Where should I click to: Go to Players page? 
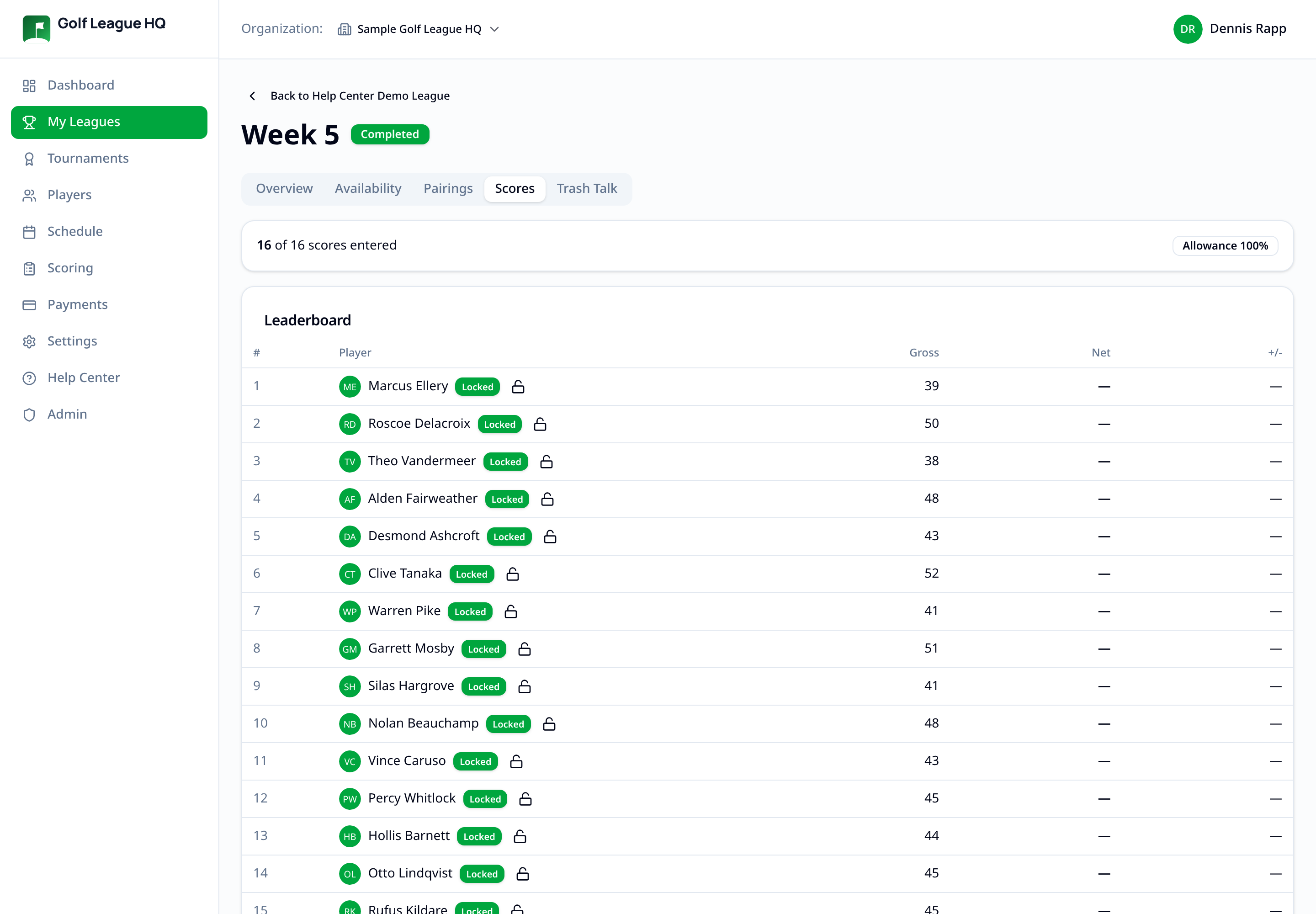[x=109, y=195]
